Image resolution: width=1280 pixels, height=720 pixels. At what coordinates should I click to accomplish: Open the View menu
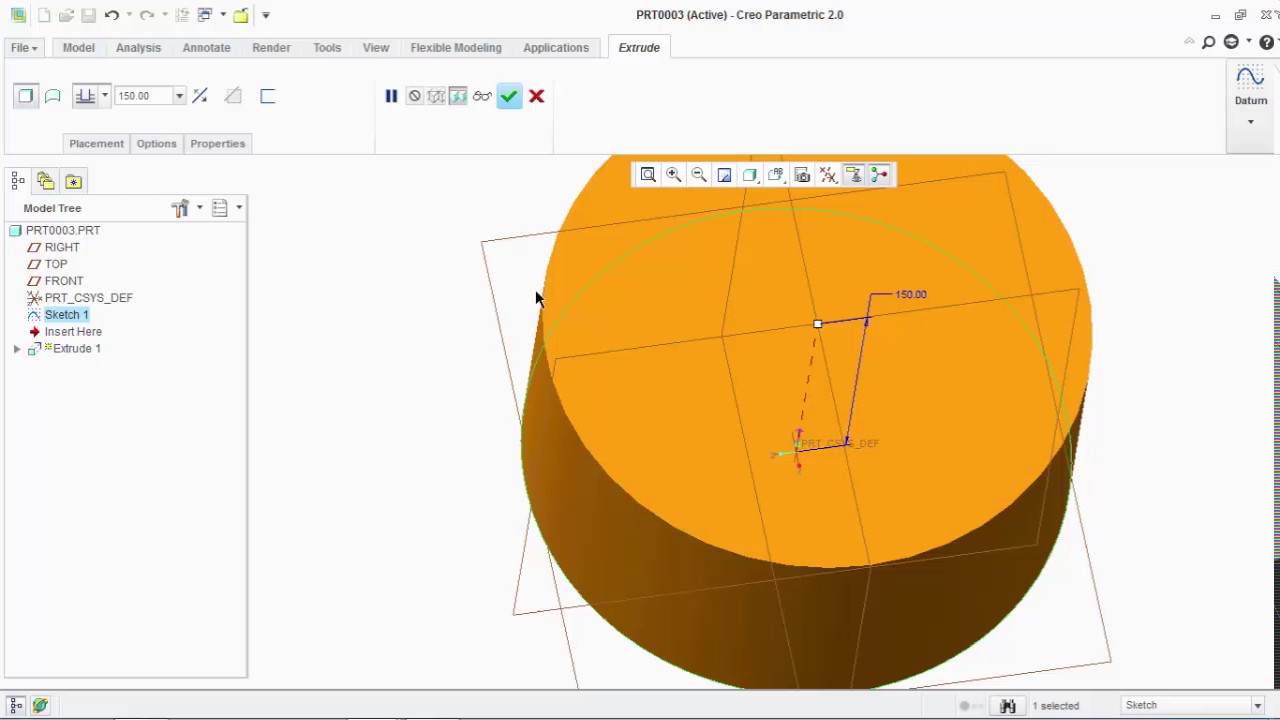coord(375,47)
